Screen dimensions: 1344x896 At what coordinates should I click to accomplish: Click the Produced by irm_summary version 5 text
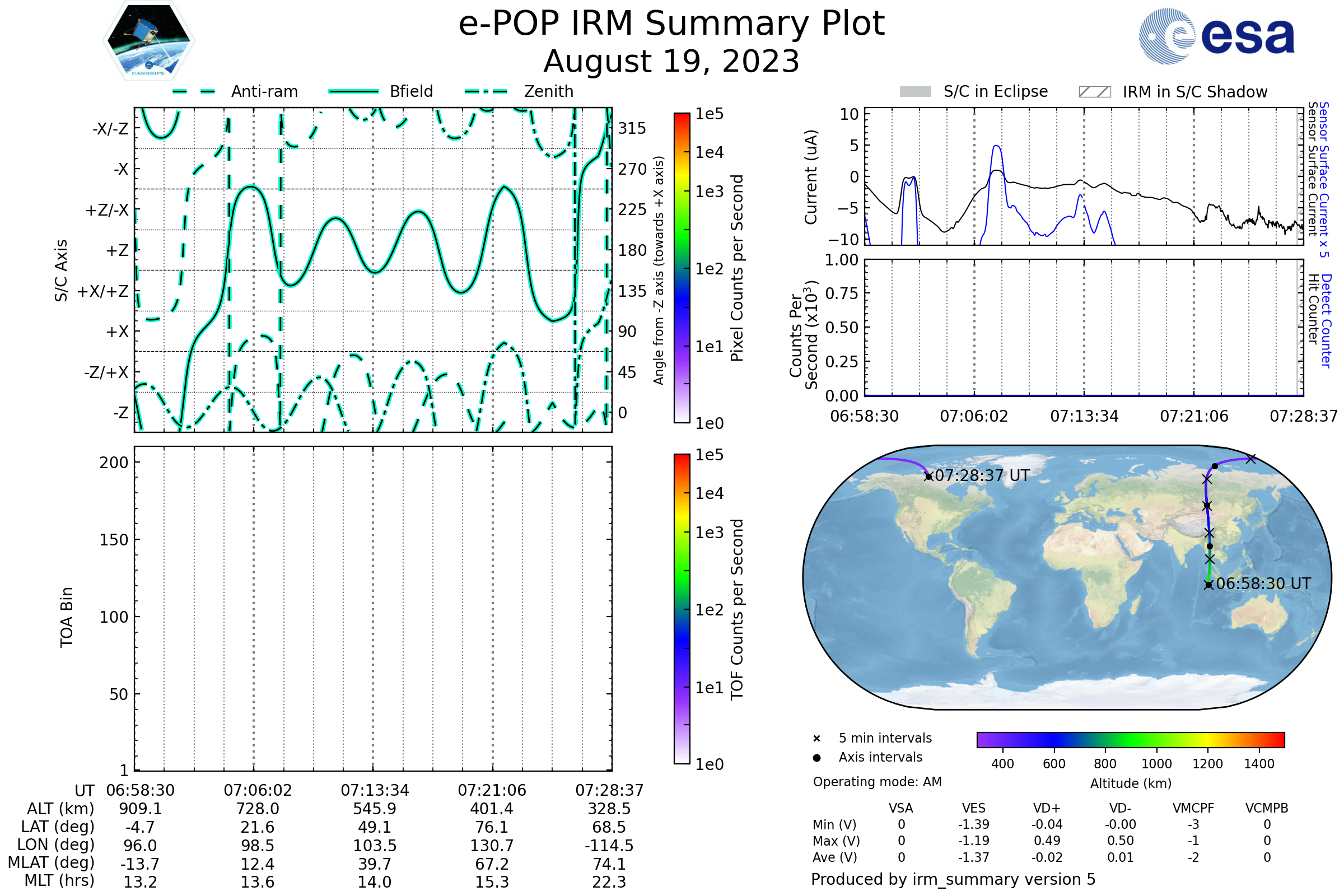953,879
